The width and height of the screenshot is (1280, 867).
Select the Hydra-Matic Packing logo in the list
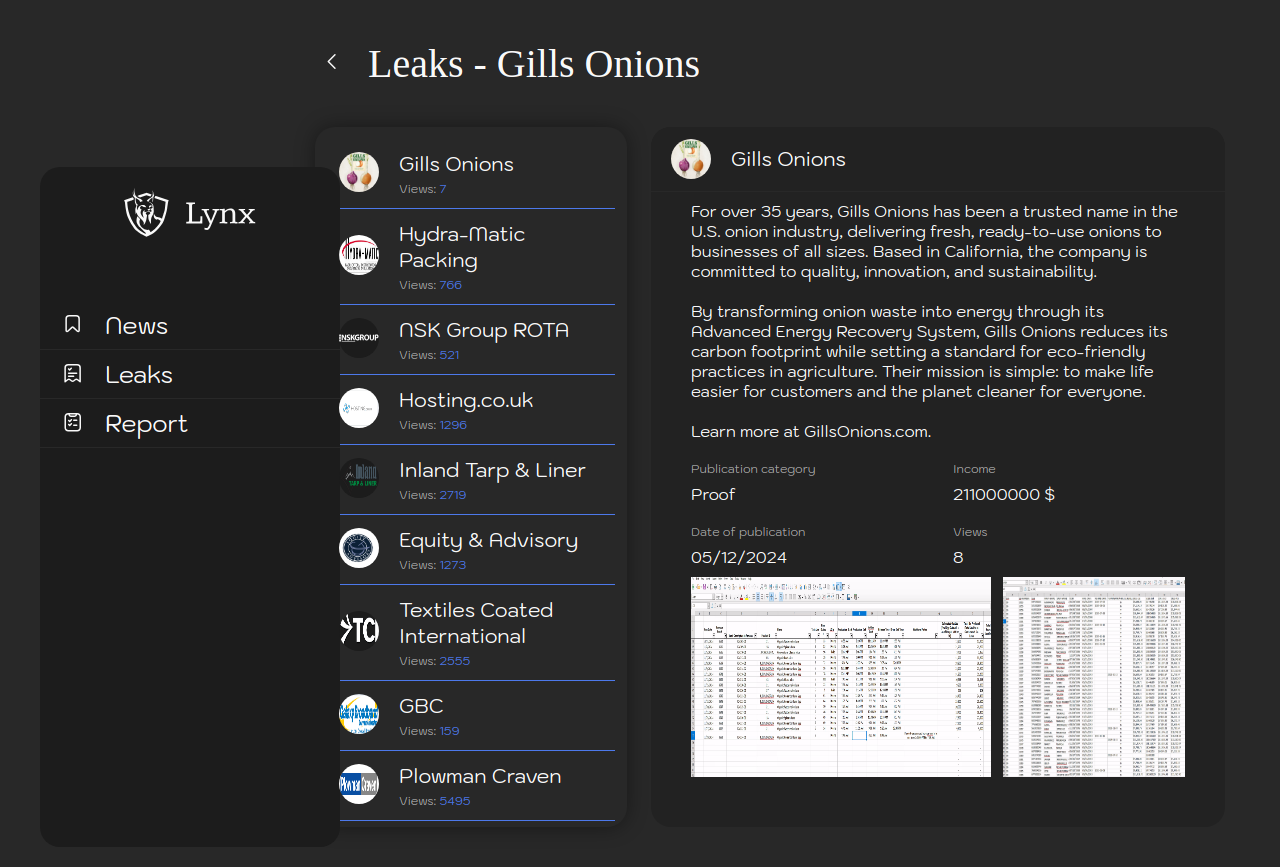pos(359,255)
